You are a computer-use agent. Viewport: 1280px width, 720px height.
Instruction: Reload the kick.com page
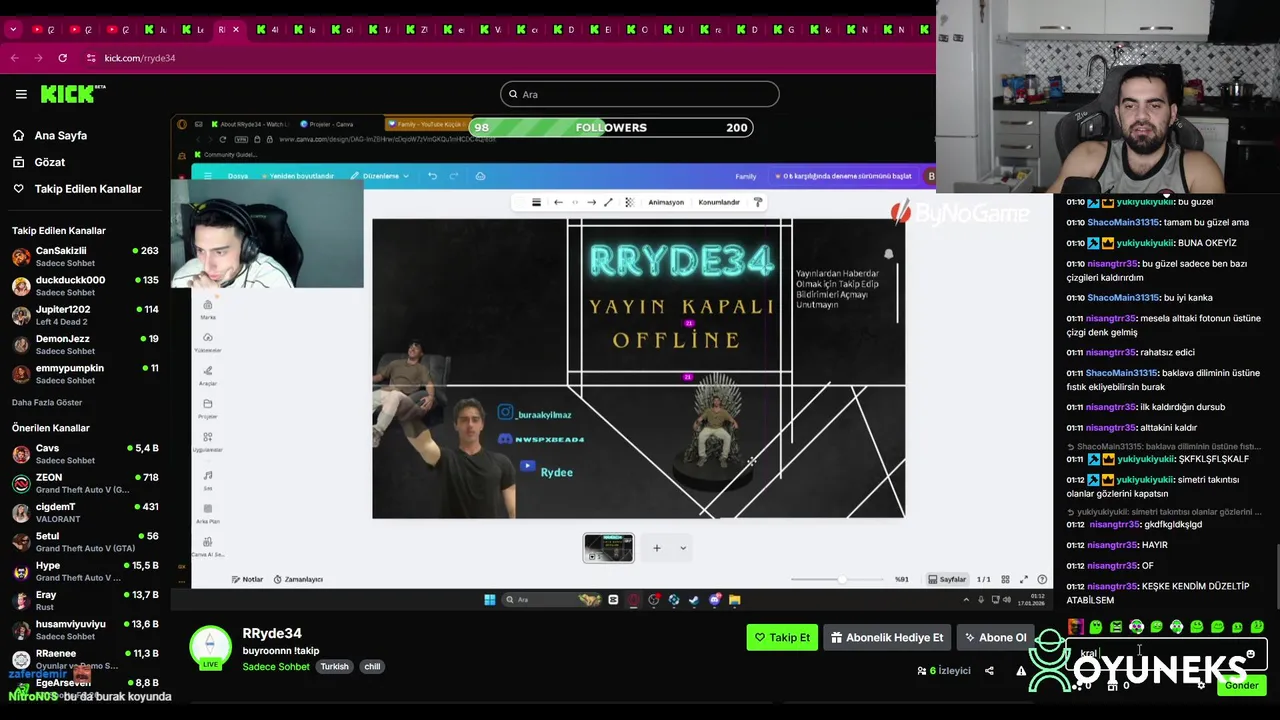coord(63,58)
